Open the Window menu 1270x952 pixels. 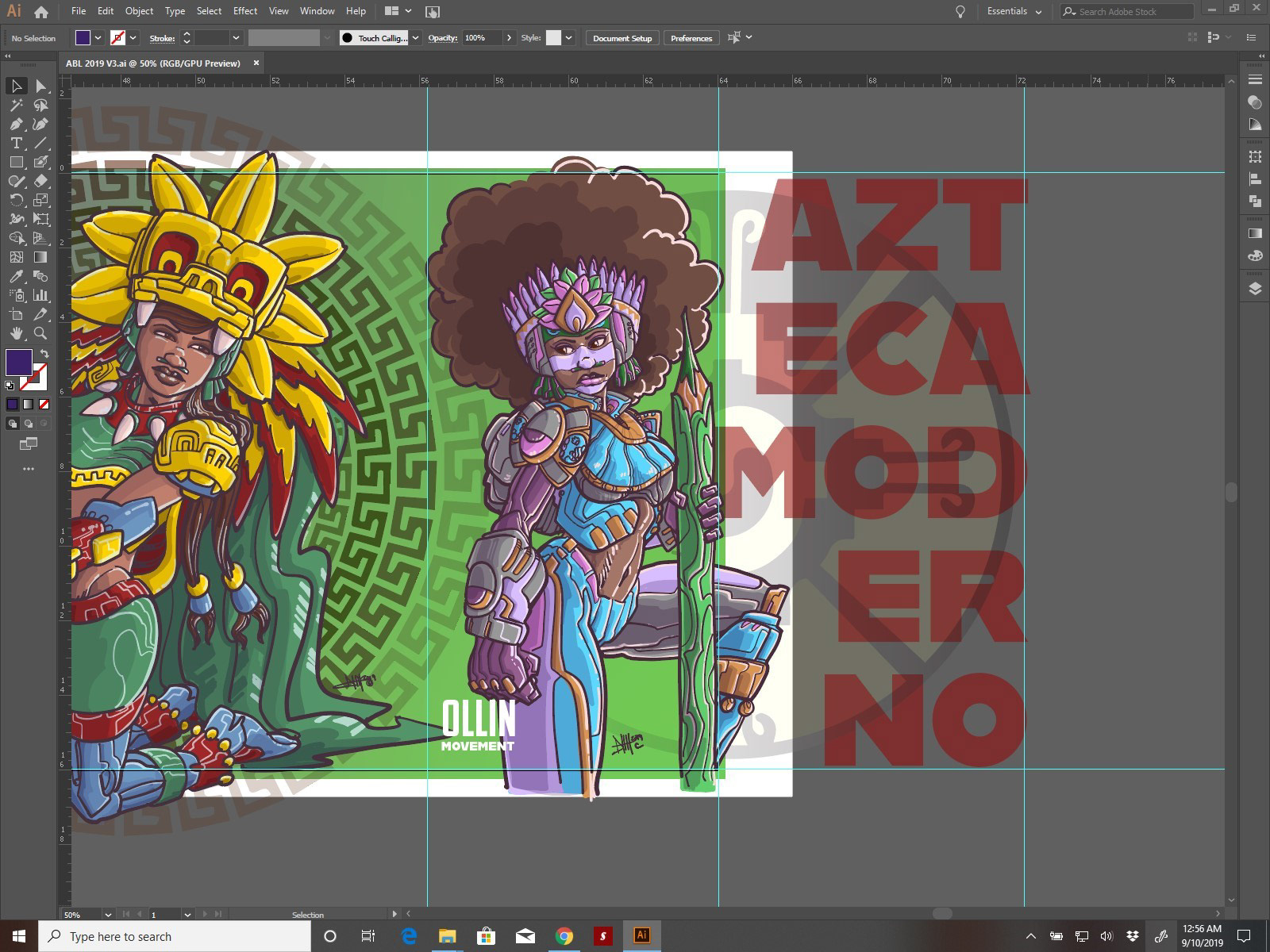(317, 11)
